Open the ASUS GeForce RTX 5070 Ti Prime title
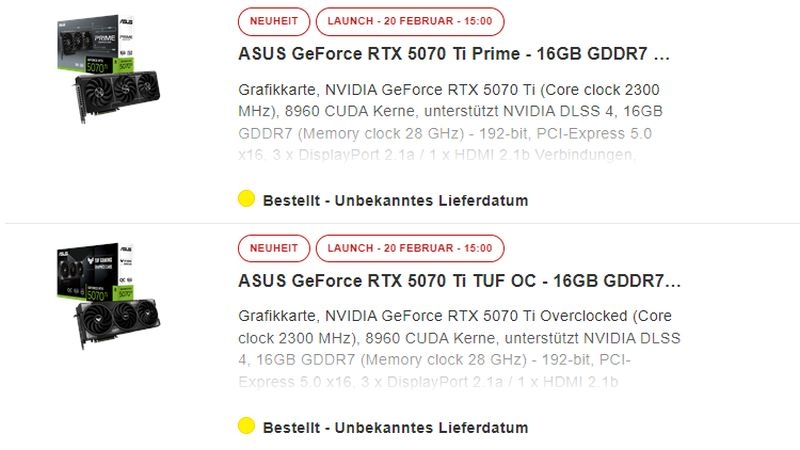 pyautogui.click(x=454, y=53)
